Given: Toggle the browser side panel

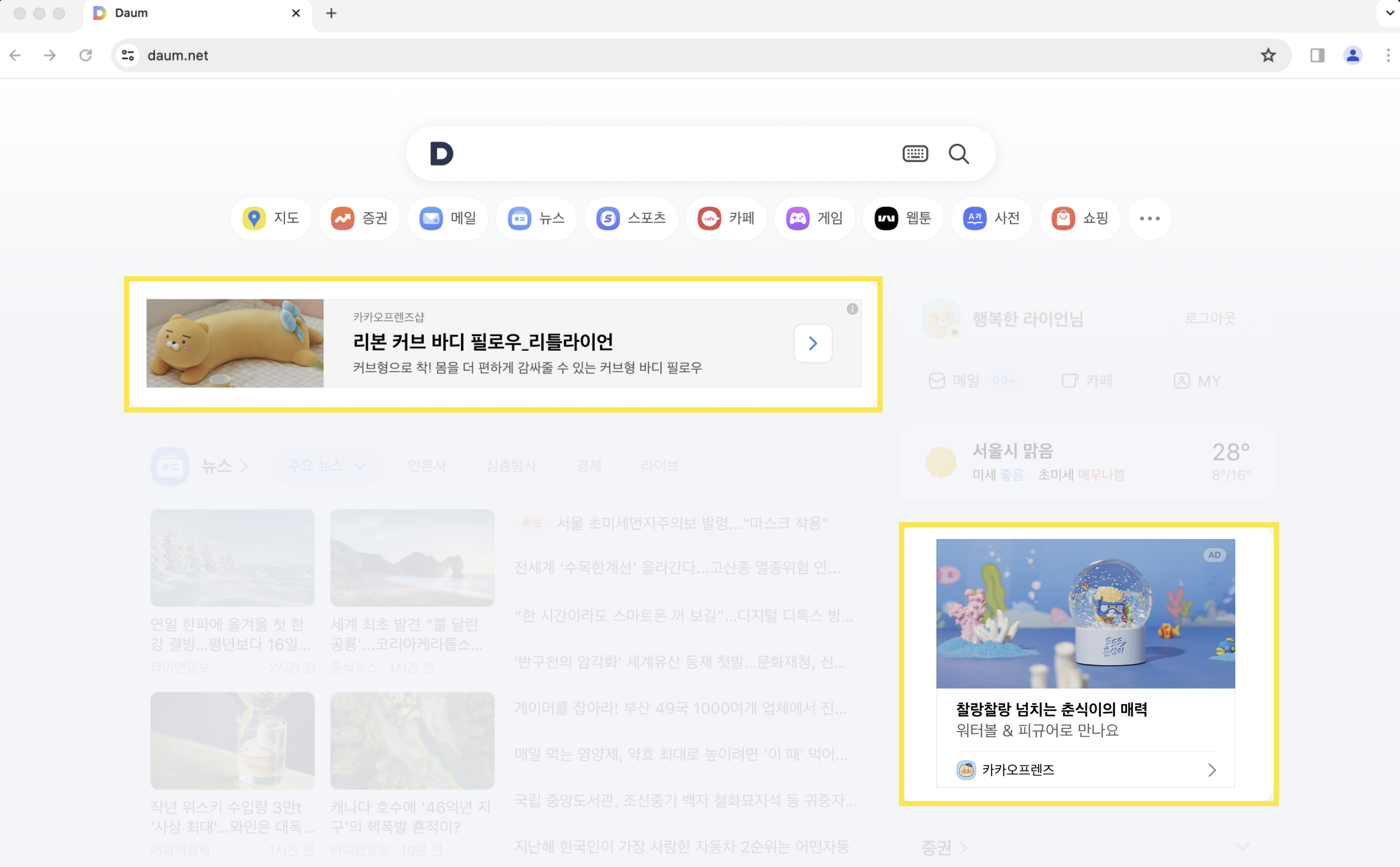Looking at the screenshot, I should point(1317,55).
